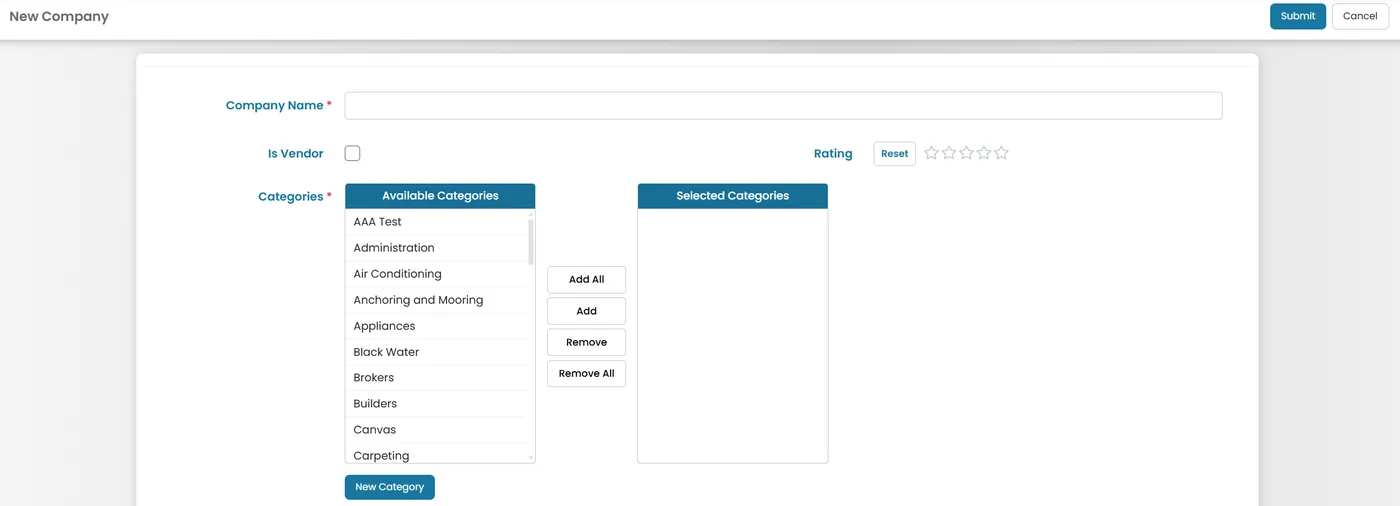Click the scroll-down arrow of the available categories list

pos(531,458)
